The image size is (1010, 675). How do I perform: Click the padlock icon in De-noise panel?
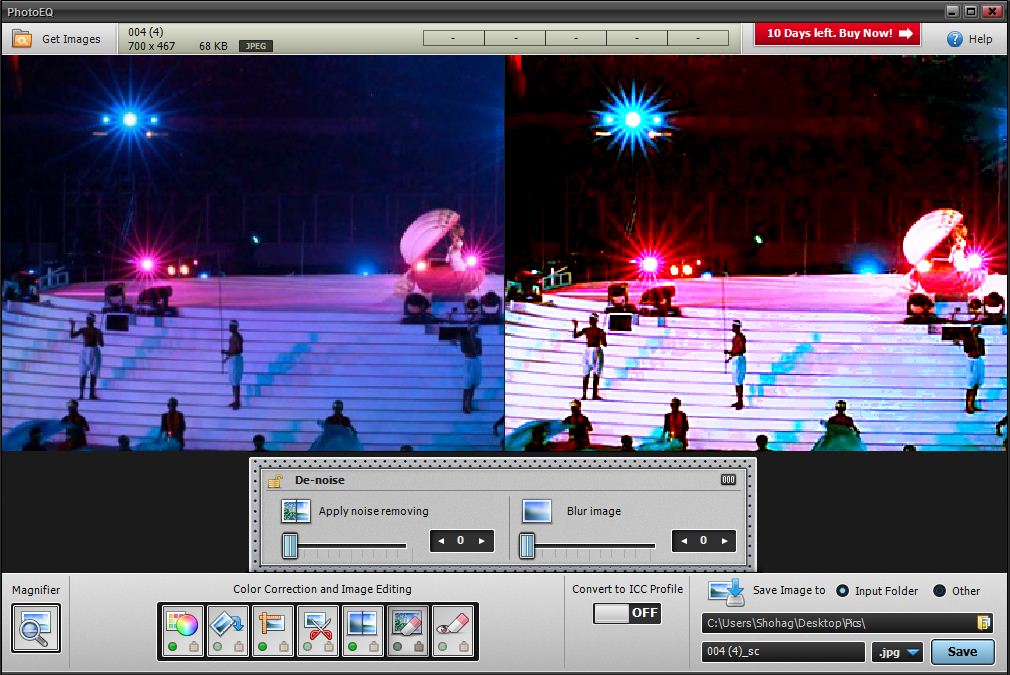(x=275, y=481)
